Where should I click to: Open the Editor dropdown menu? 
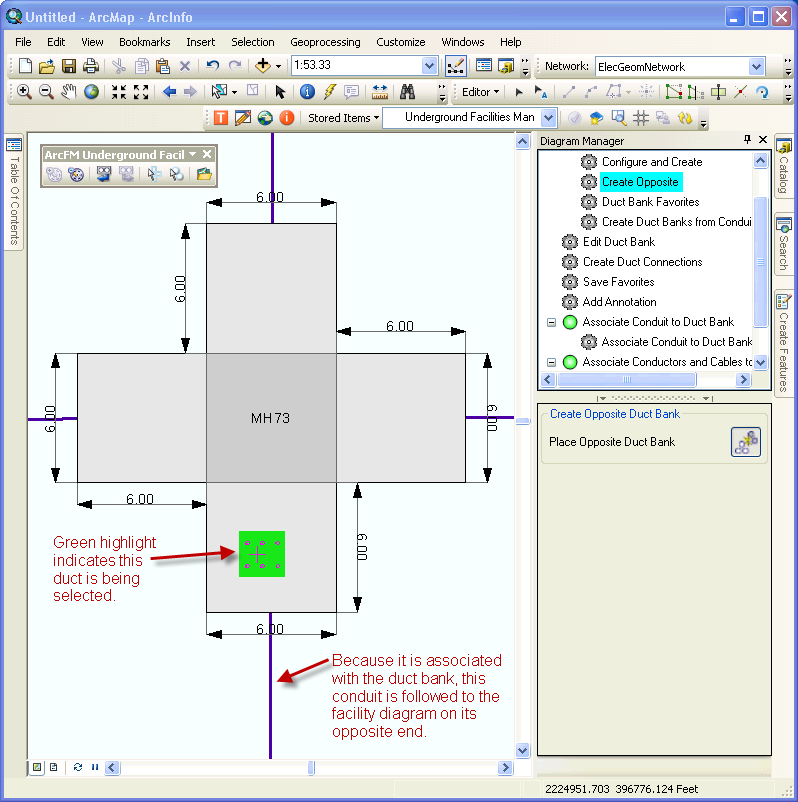pos(480,92)
